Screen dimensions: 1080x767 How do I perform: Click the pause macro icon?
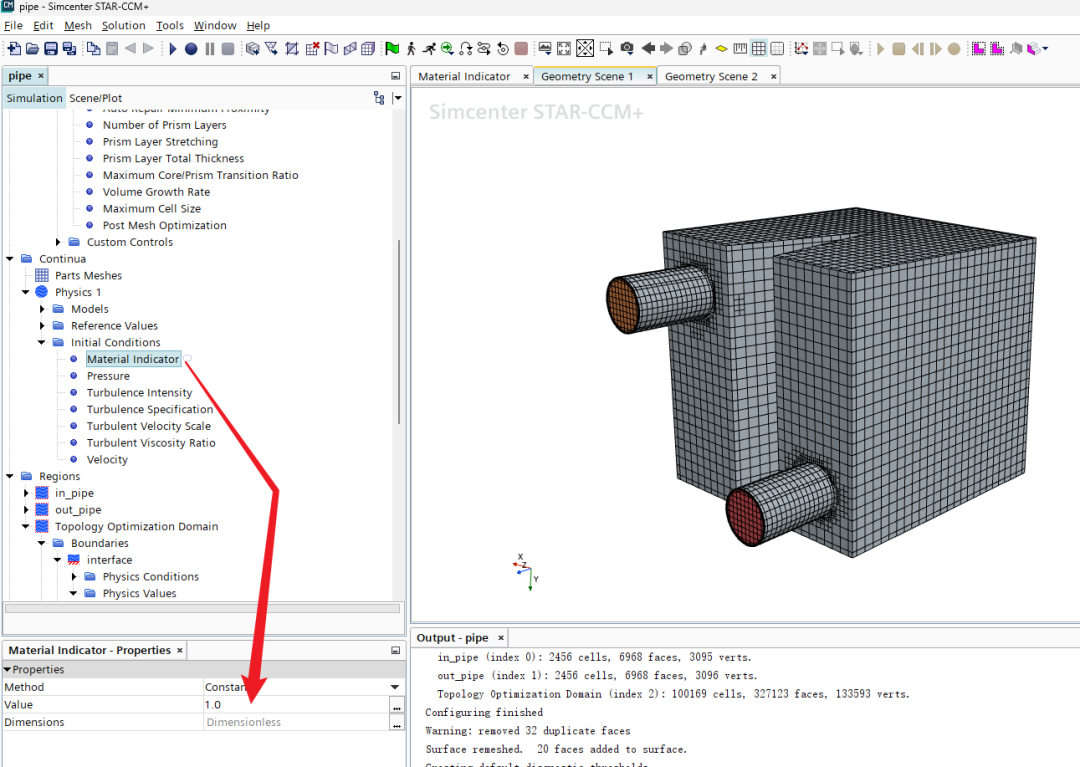pyautogui.click(x=209, y=49)
